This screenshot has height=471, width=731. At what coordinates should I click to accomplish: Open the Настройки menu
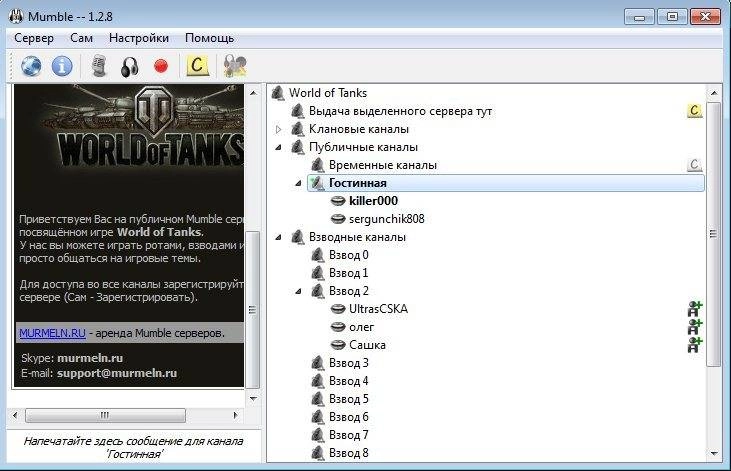tap(139, 38)
